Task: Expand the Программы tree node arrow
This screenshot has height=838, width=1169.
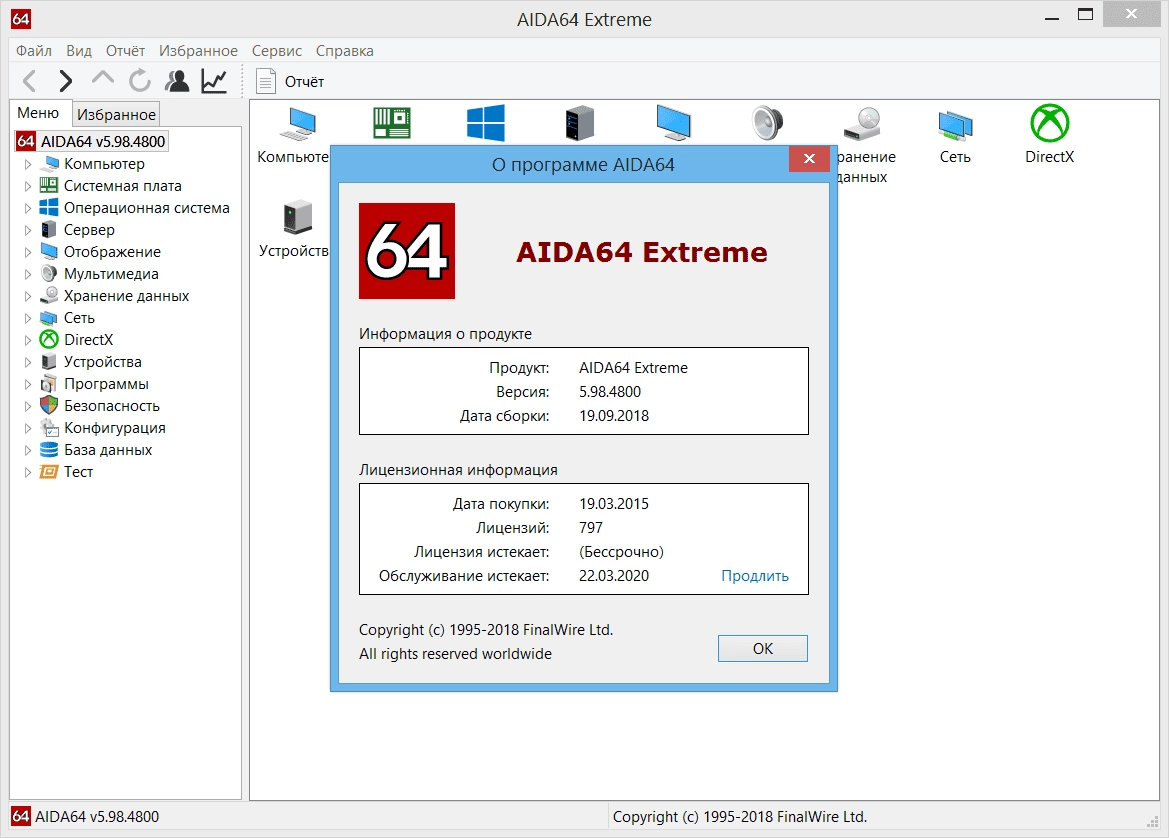Action: (28, 384)
